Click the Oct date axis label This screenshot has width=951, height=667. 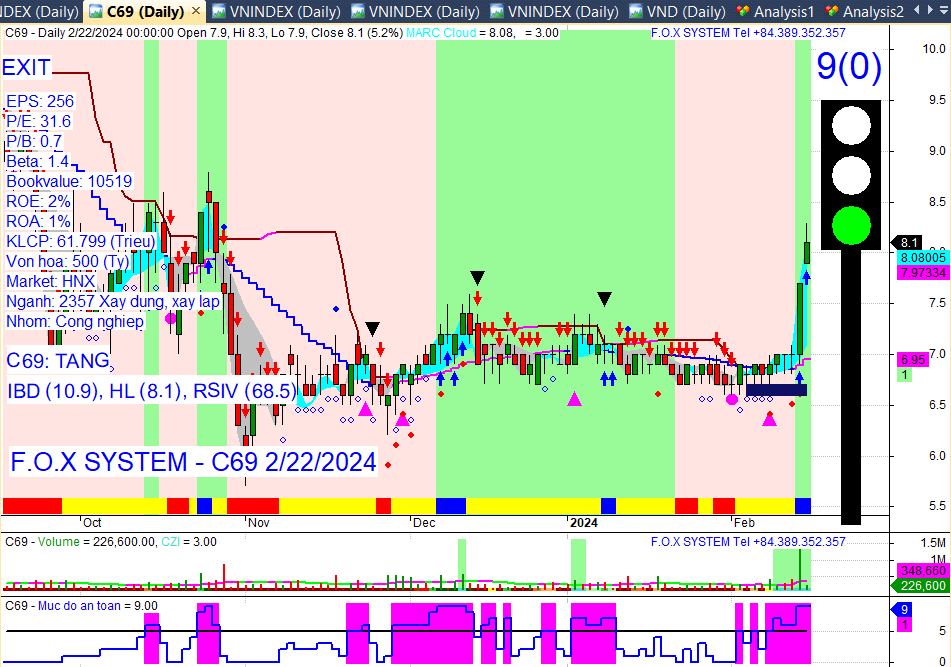[92, 523]
